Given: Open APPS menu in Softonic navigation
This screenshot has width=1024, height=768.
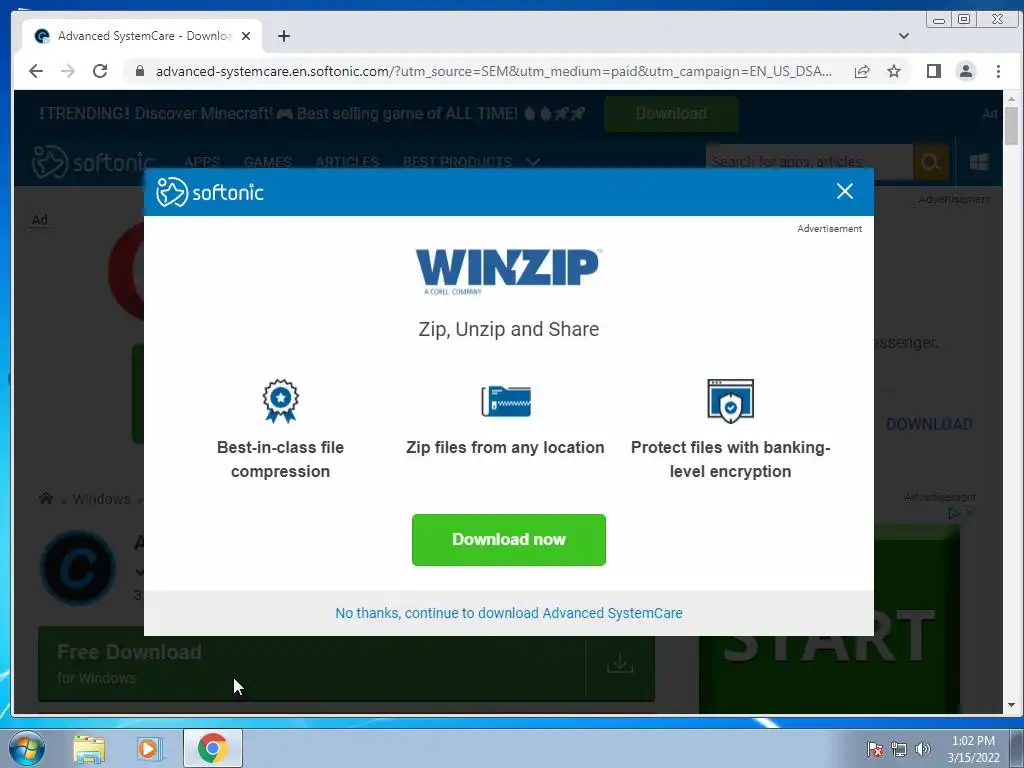Looking at the screenshot, I should point(201,162).
